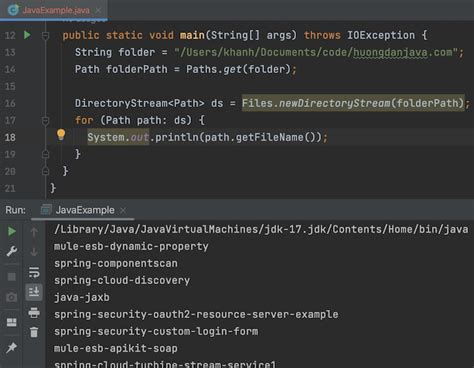Click spring-security-oauth2-resource-server-example output line
The height and width of the screenshot is (368, 474).
pos(196,314)
